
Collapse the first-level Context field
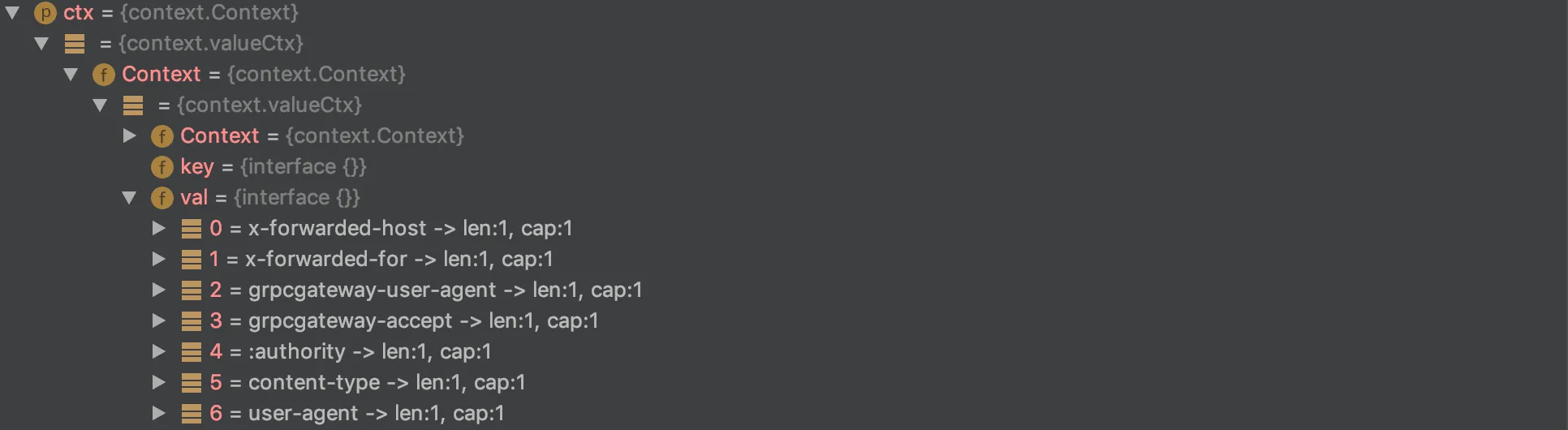click(x=71, y=75)
